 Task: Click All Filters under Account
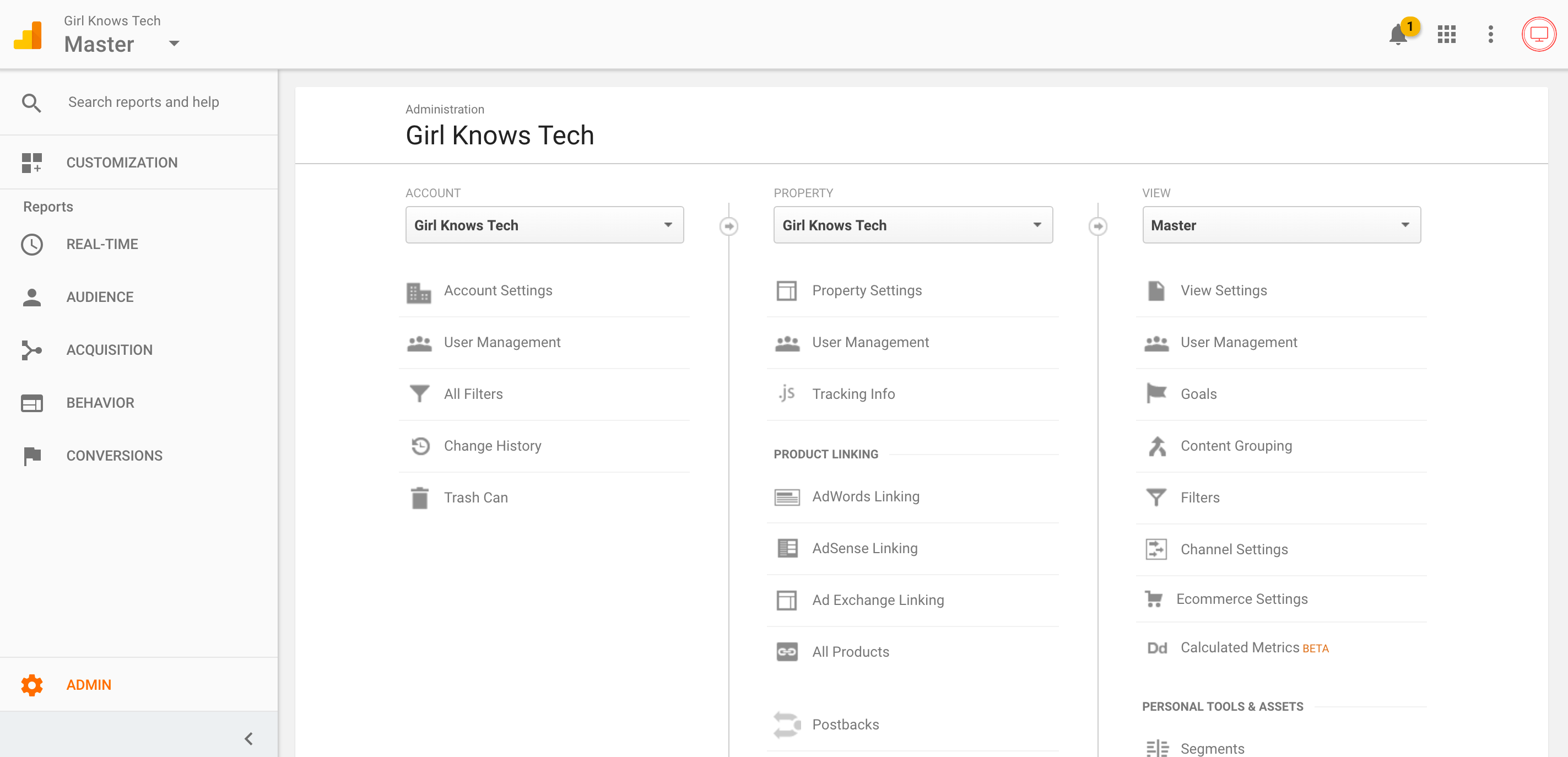[x=473, y=394]
